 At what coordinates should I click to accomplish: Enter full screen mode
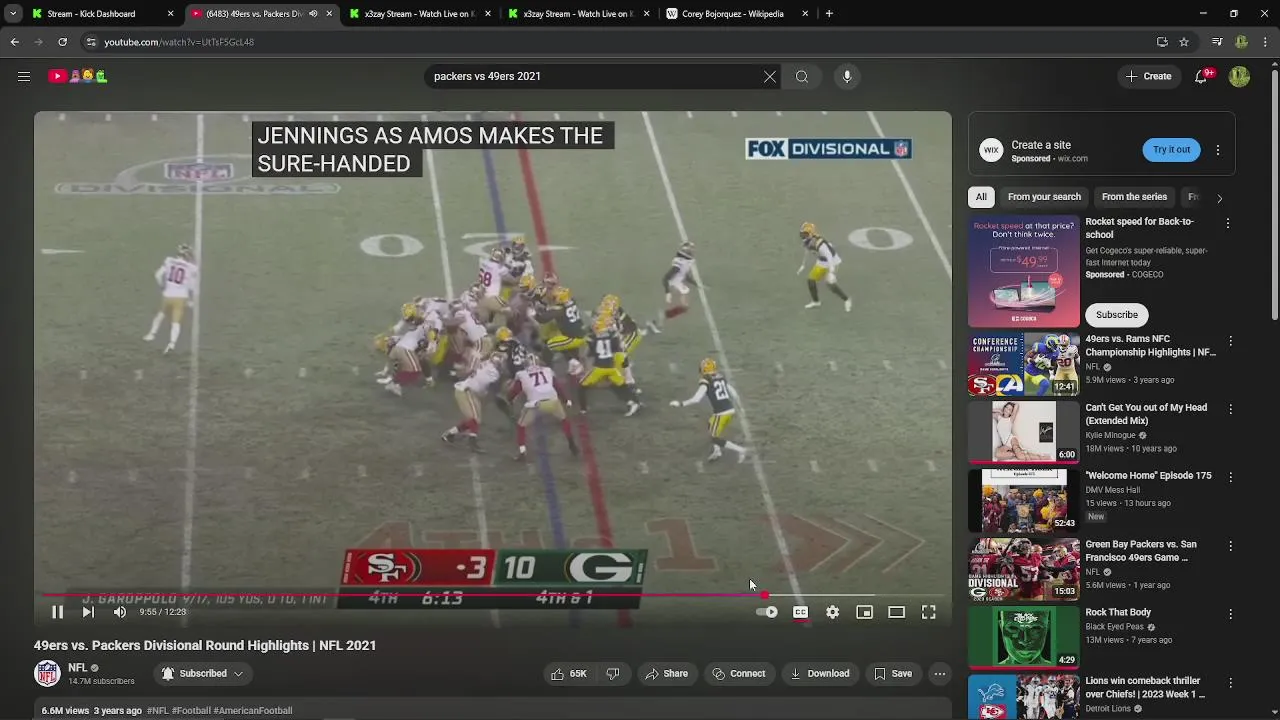(928, 612)
